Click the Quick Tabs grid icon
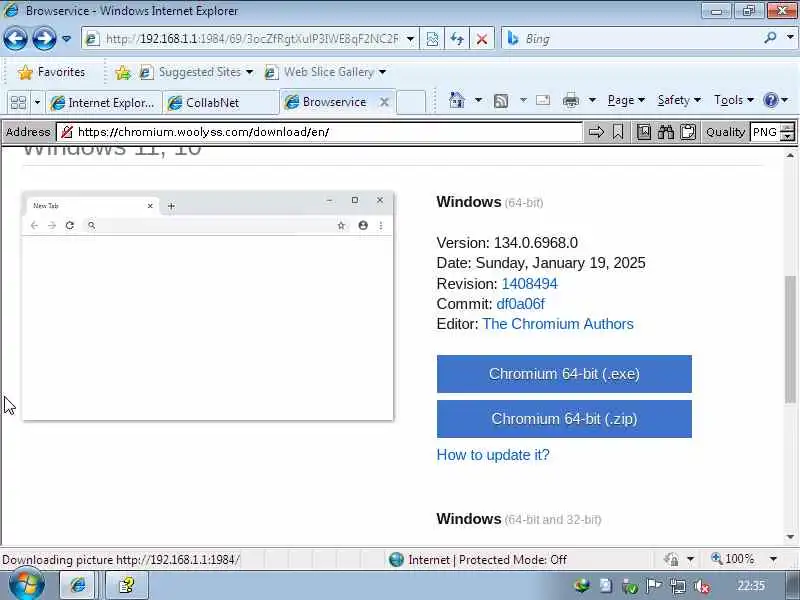Viewport: 800px width, 600px height. click(x=18, y=103)
